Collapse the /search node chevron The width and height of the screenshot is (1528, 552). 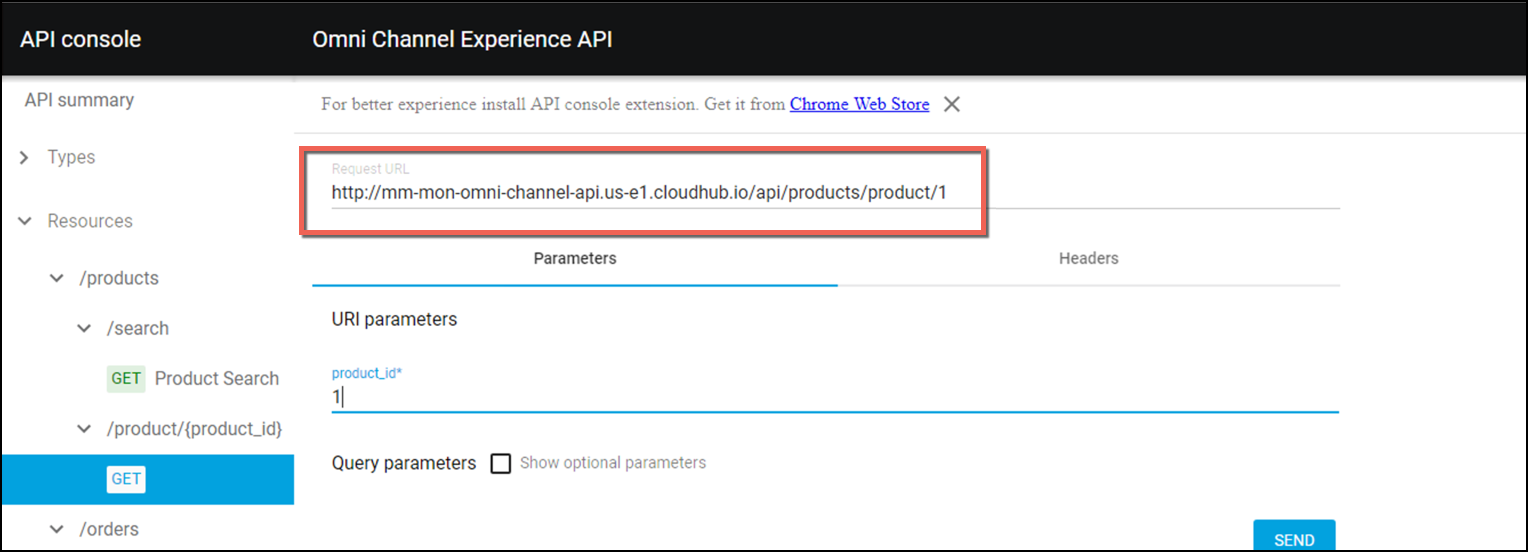pyautogui.click(x=85, y=328)
